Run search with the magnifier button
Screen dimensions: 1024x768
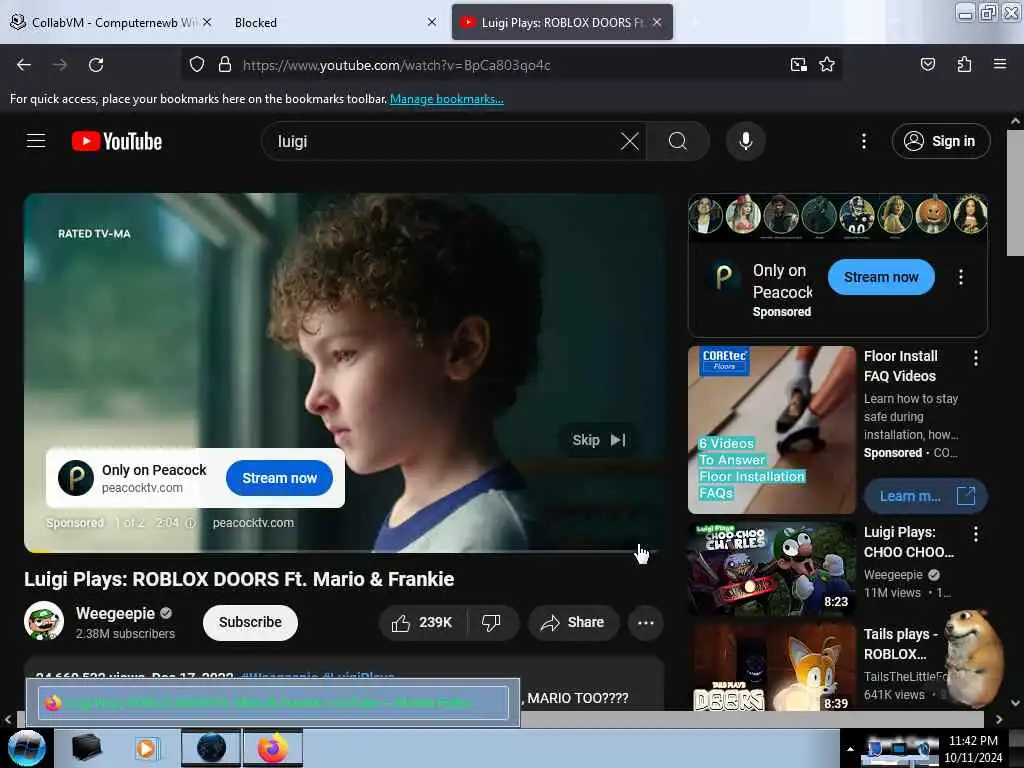tap(678, 141)
